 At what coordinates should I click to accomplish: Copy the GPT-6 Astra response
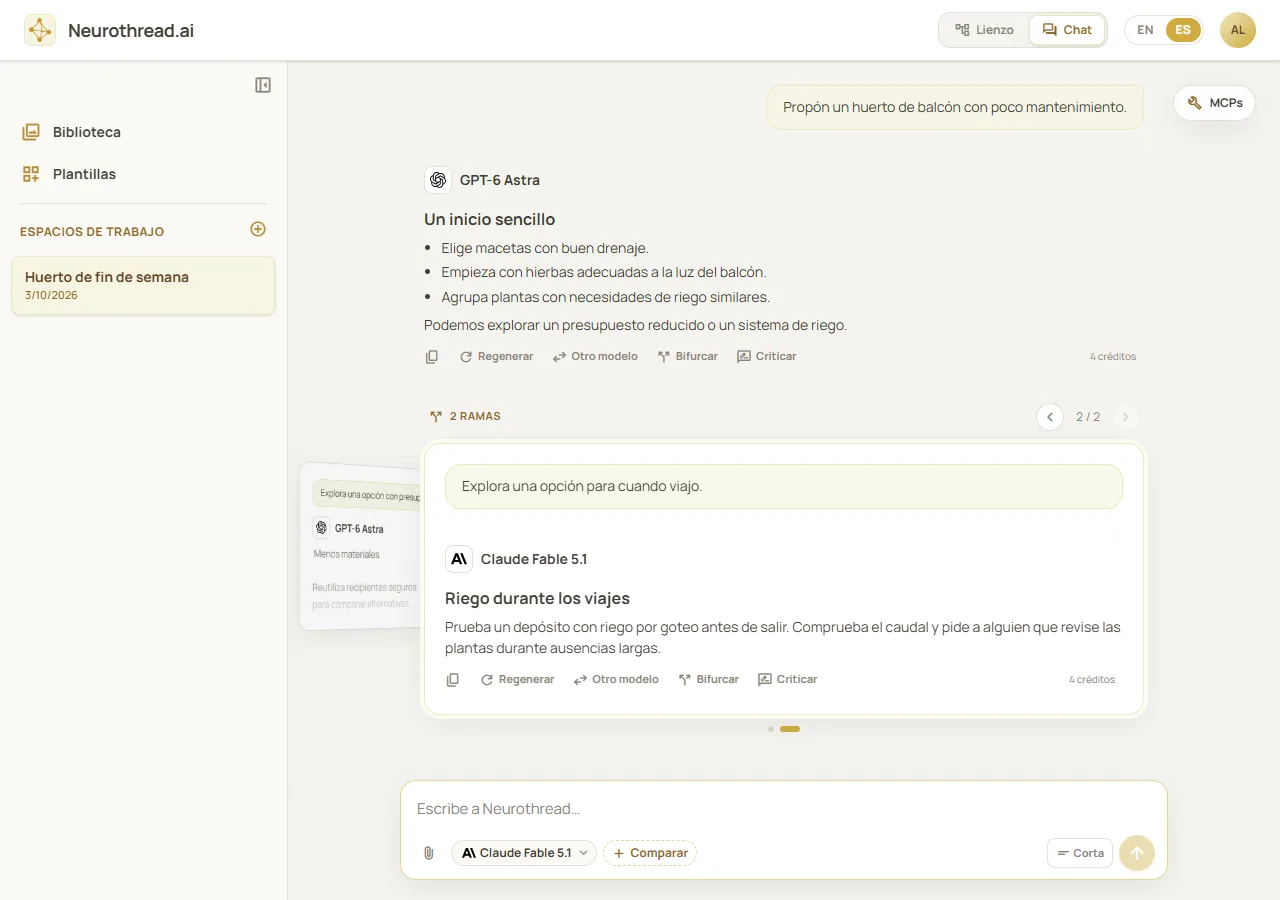[432, 356]
